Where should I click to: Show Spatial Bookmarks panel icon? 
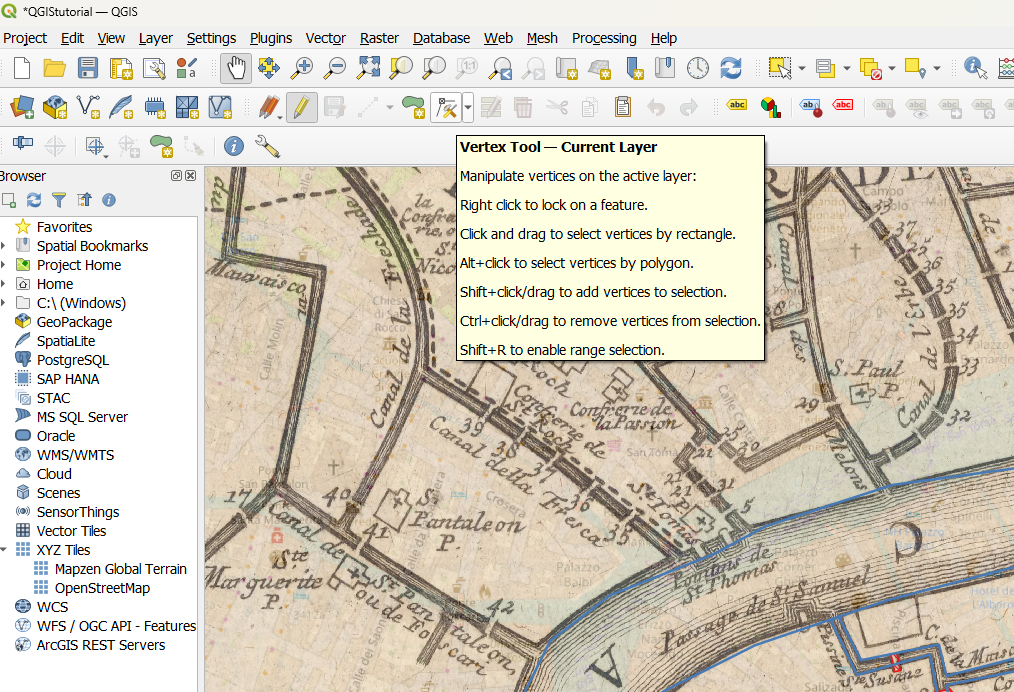point(665,68)
